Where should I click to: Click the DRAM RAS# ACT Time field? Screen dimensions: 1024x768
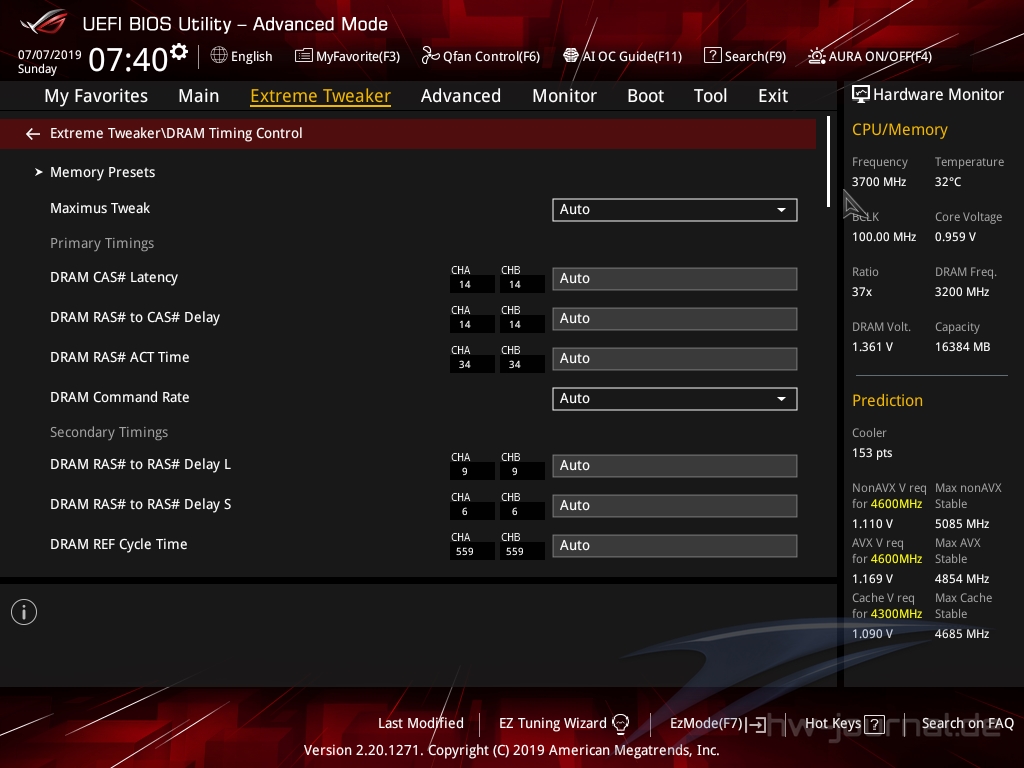(675, 359)
